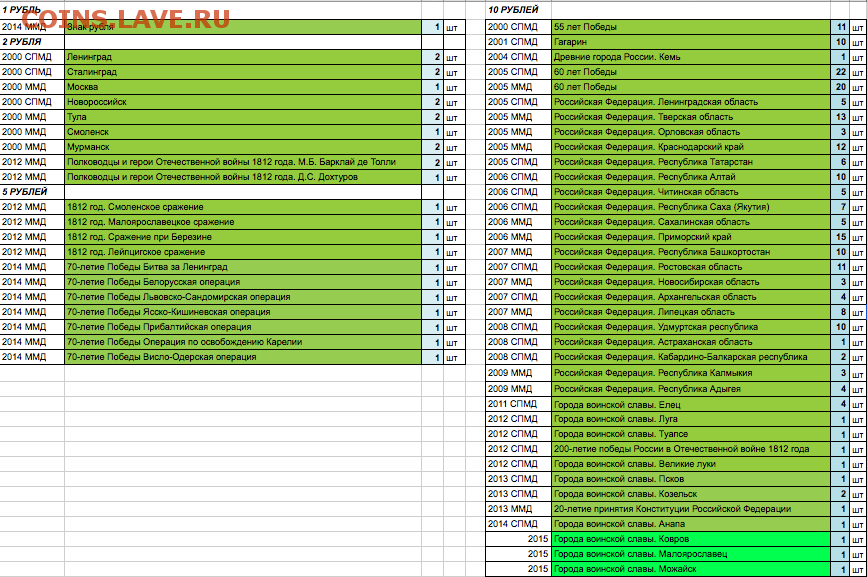Screen dimensions: 867x577
Task: Select the Барклай де Толли coin row
Action: point(230,162)
